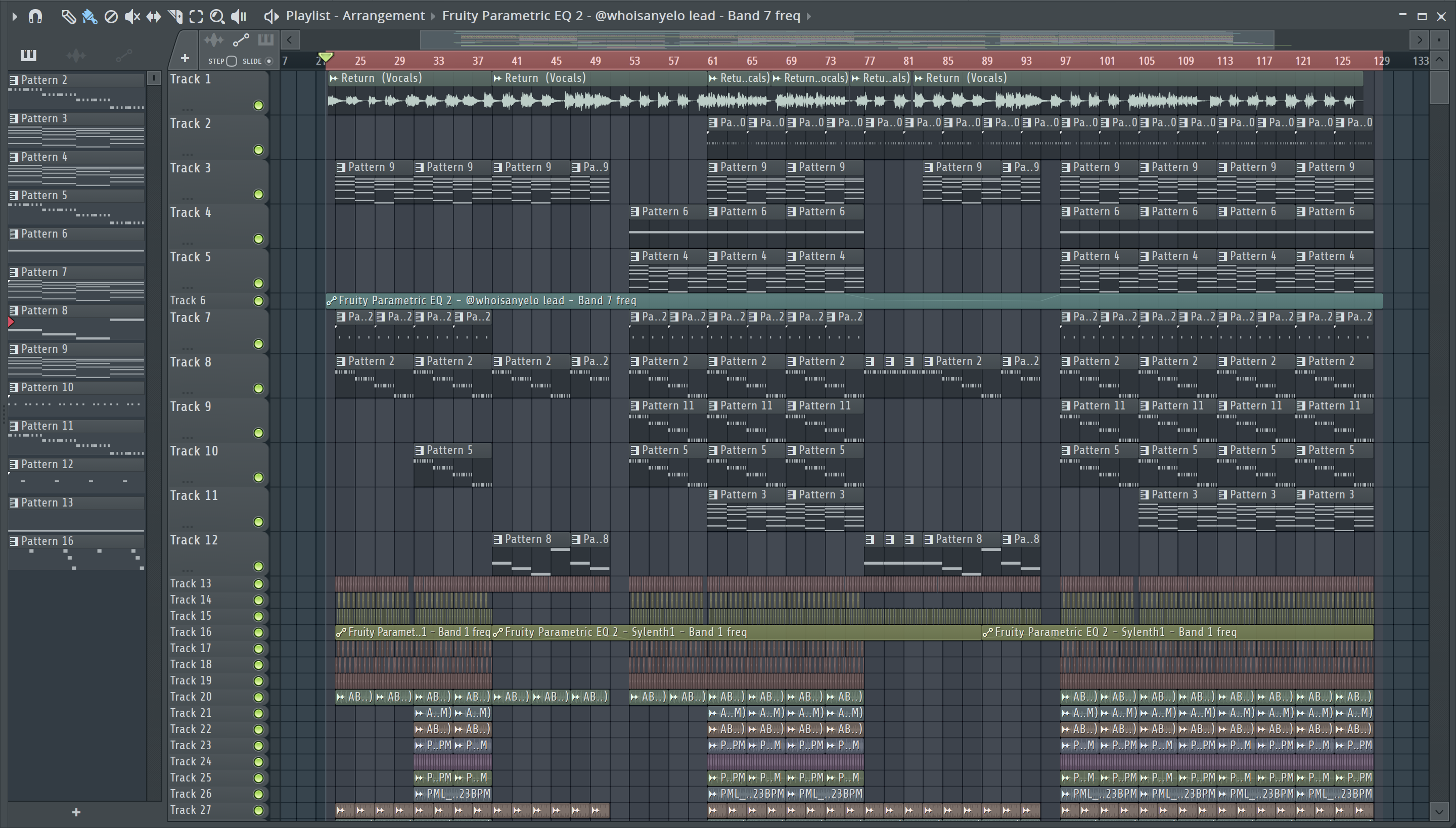Jump to bar 97 on the timeline ruler
Screen dimensions: 1456x828
(1065, 61)
